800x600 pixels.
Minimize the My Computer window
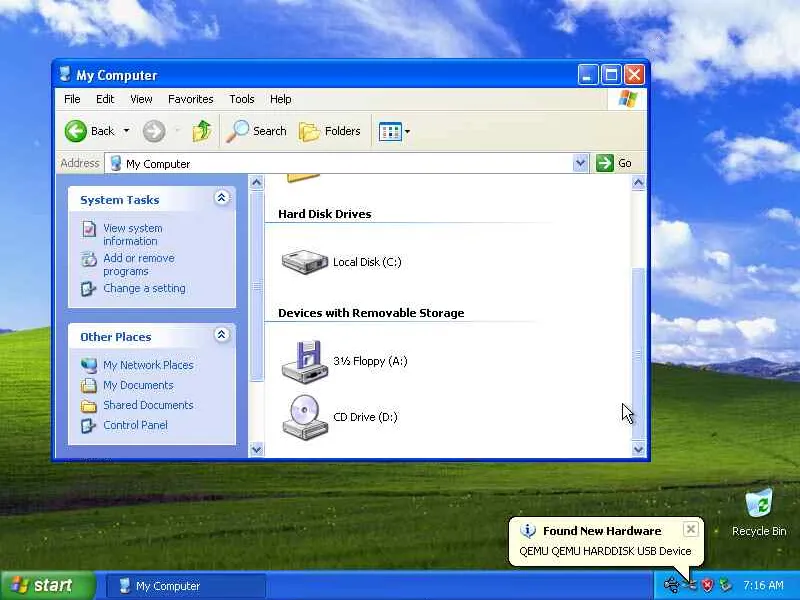(588, 75)
